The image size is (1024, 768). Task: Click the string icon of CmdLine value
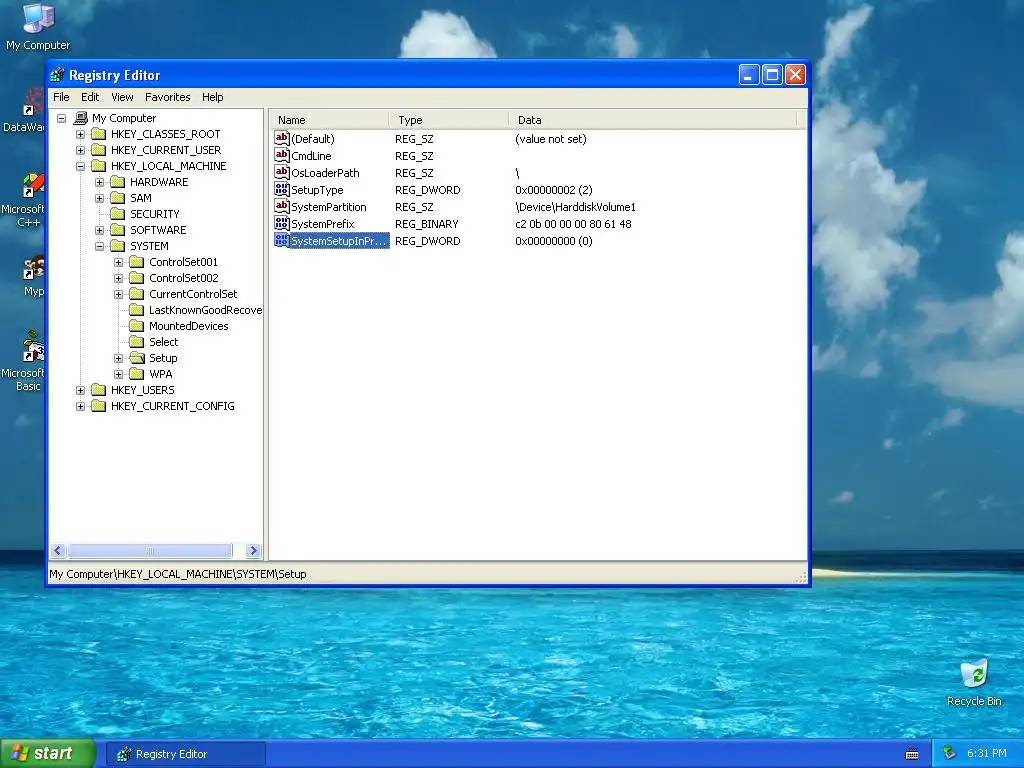[x=281, y=155]
